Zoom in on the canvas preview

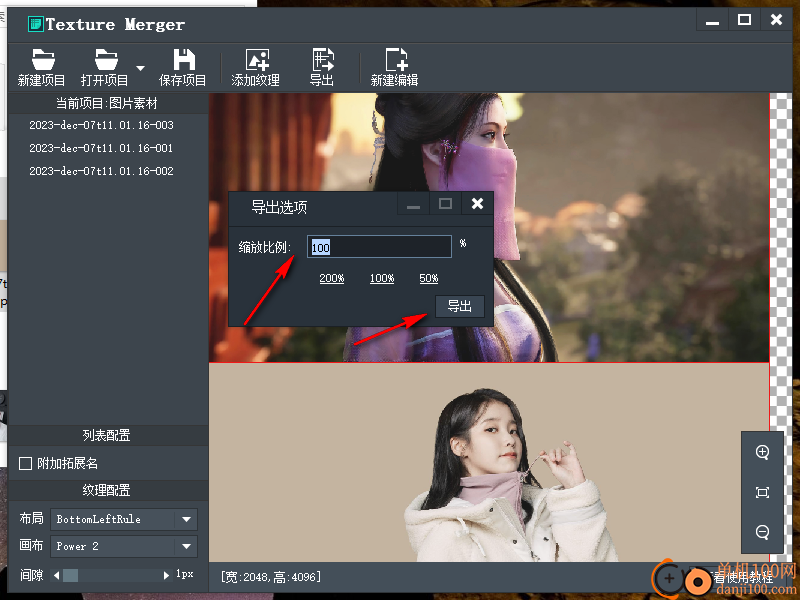click(x=762, y=453)
